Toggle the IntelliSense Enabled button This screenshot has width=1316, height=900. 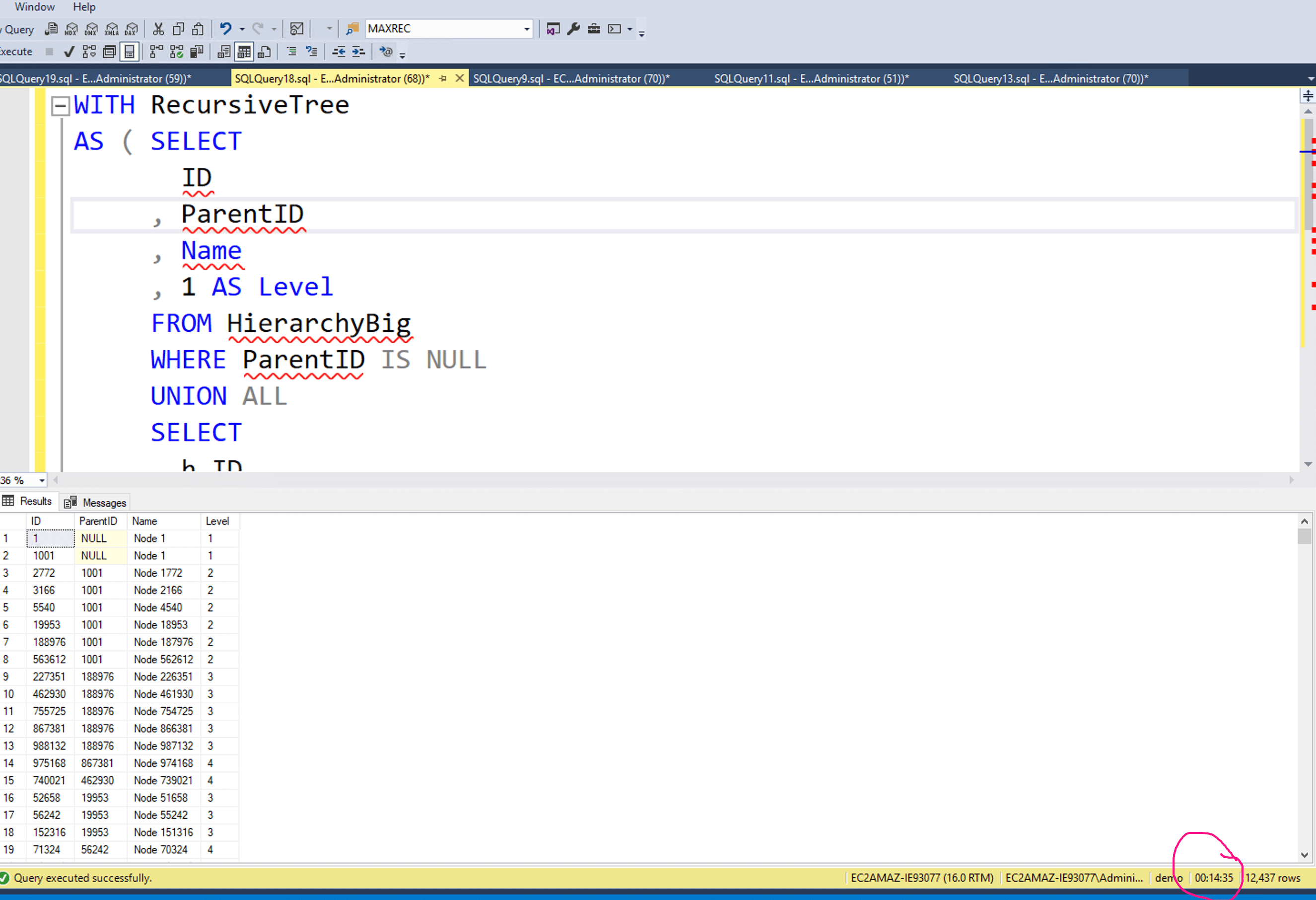[x=130, y=52]
